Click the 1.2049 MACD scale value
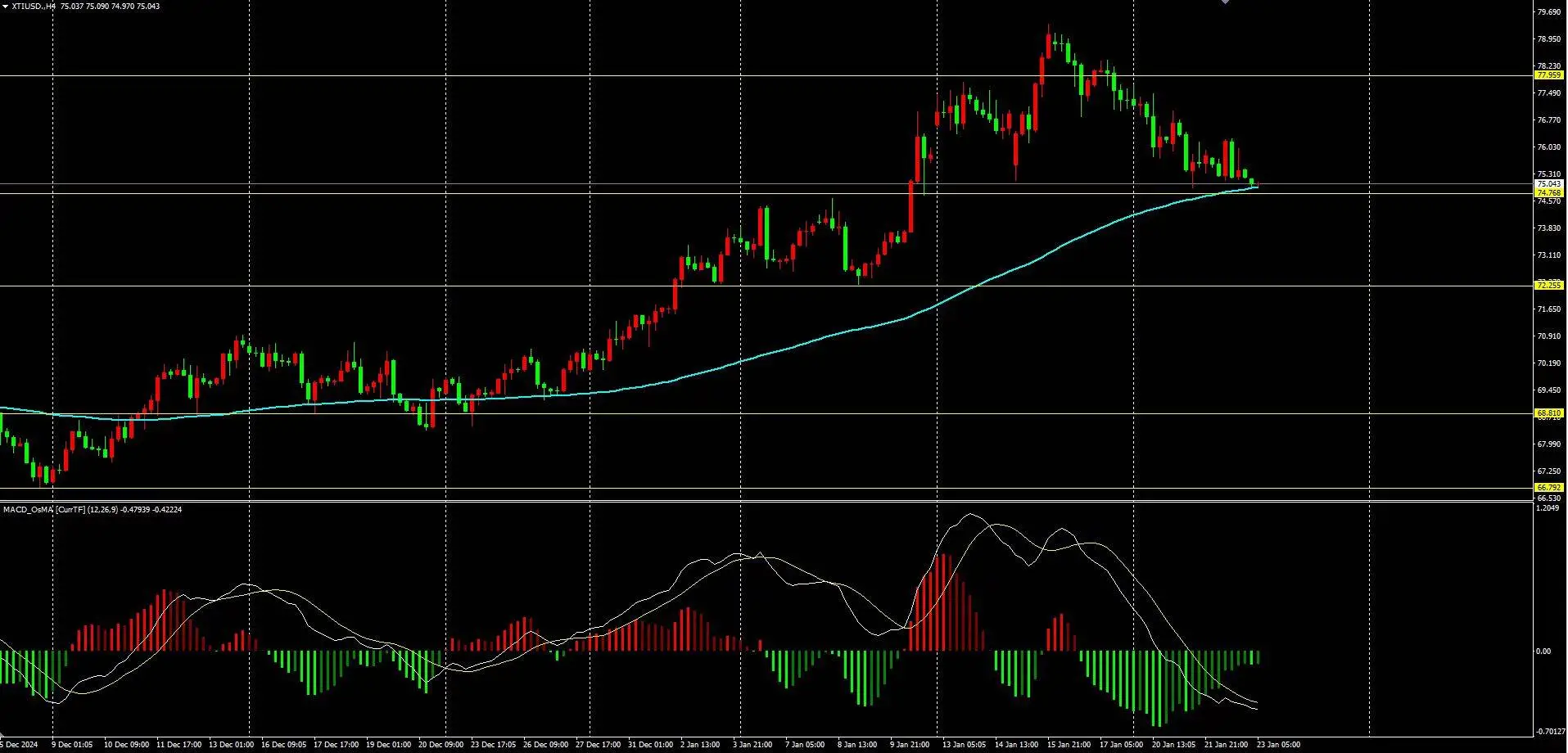1568x753 pixels. 1548,508
